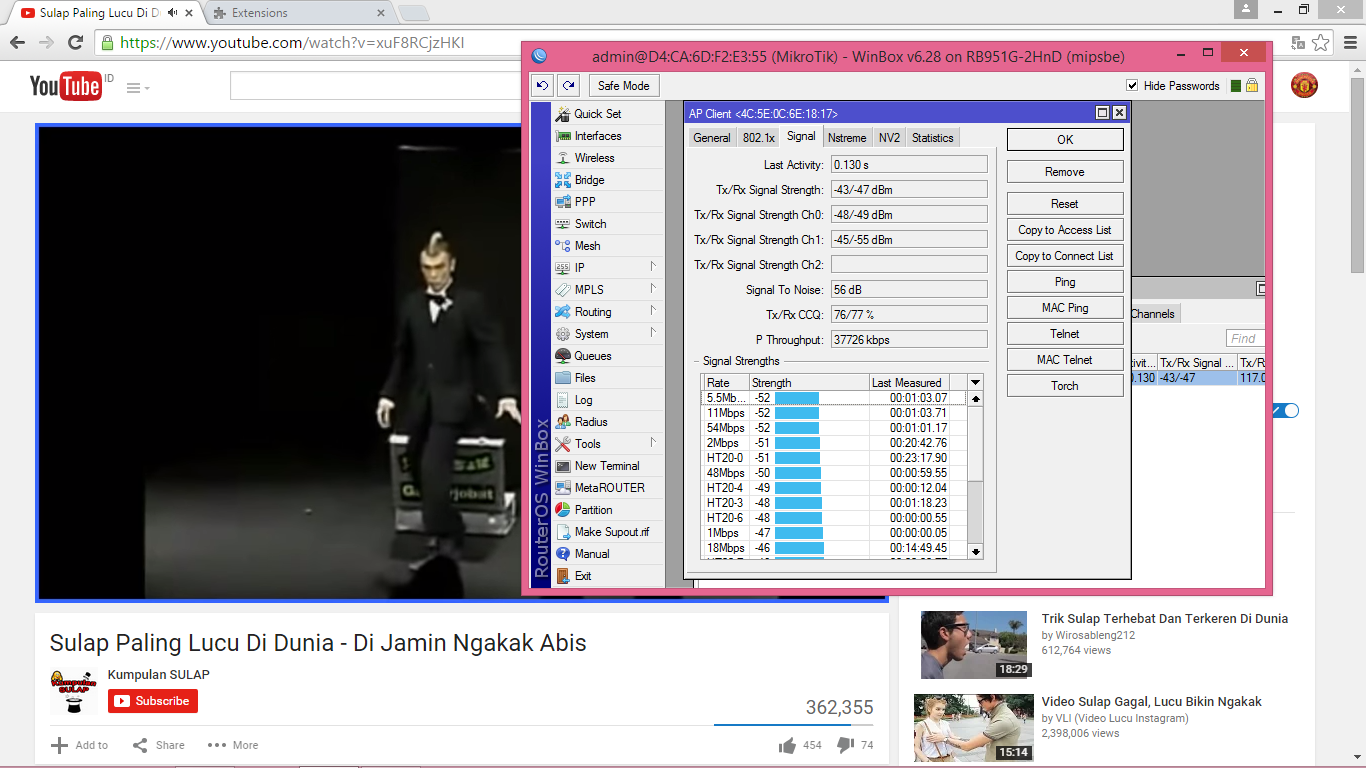Click the YouTube logo
This screenshot has height=768, width=1366.
coord(66,87)
